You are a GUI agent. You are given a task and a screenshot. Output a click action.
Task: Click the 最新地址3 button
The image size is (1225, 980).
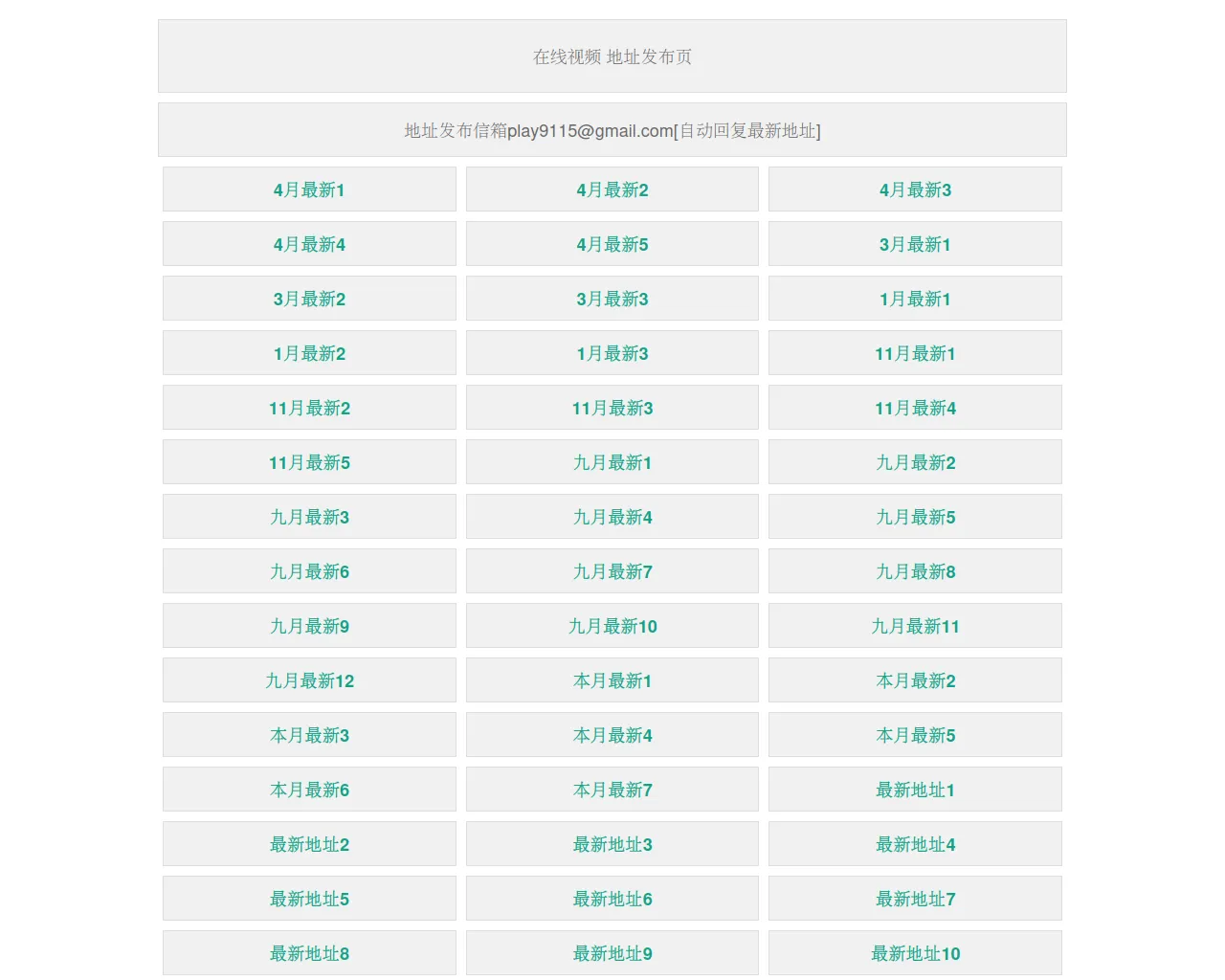pos(612,844)
